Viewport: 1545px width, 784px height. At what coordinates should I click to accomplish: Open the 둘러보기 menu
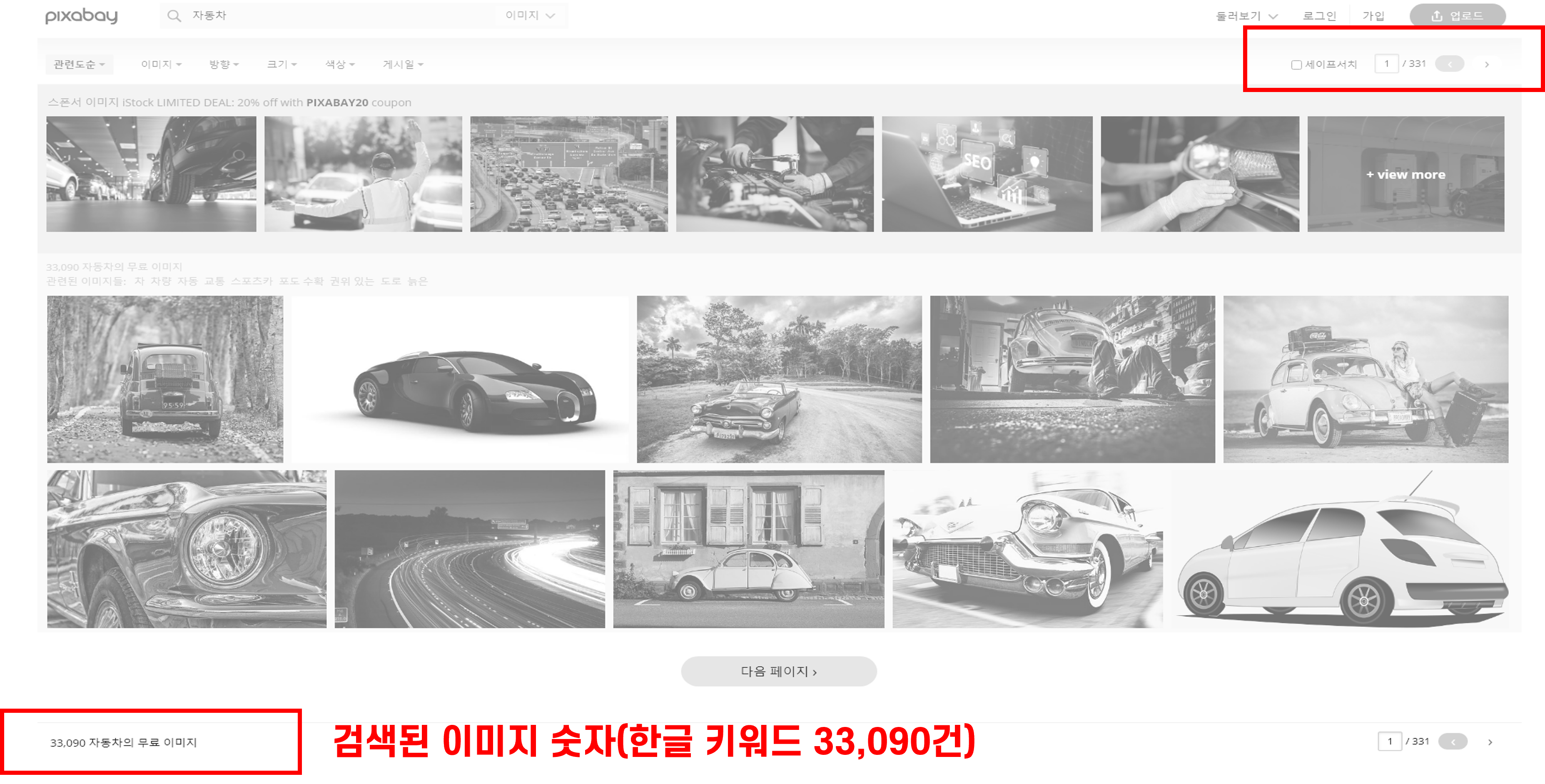click(x=1246, y=16)
